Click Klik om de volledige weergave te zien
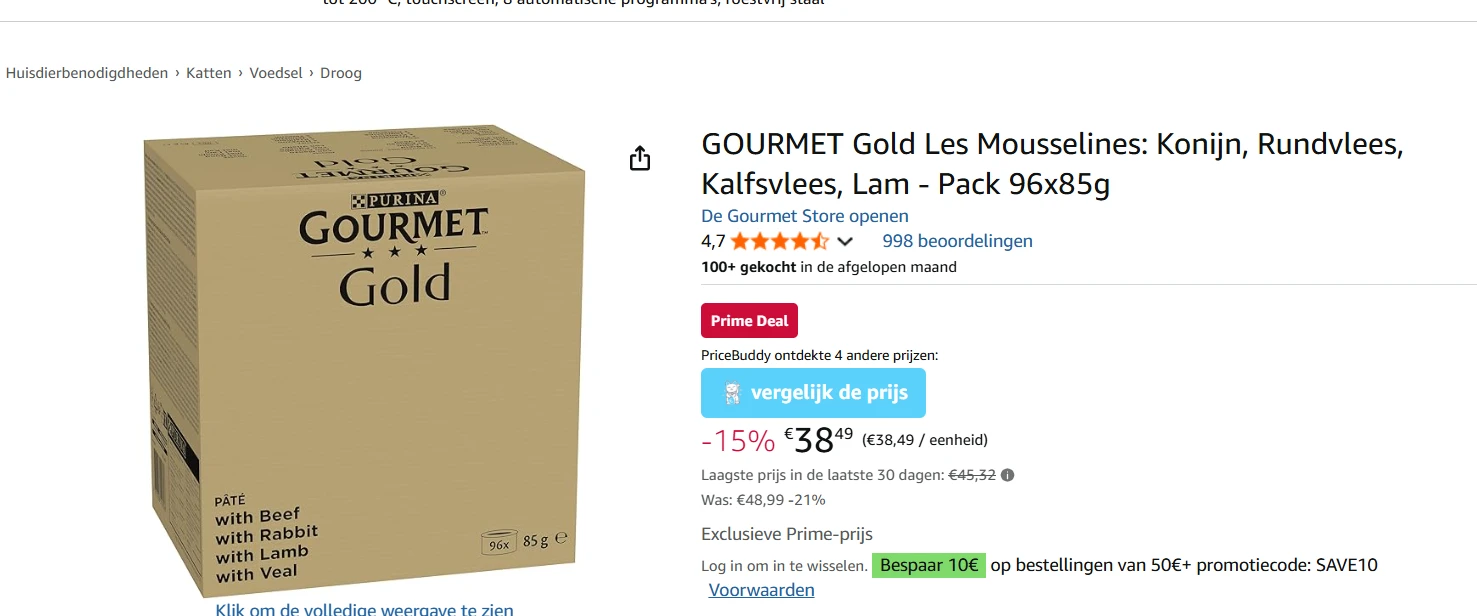The height and width of the screenshot is (616, 1477). point(364,609)
